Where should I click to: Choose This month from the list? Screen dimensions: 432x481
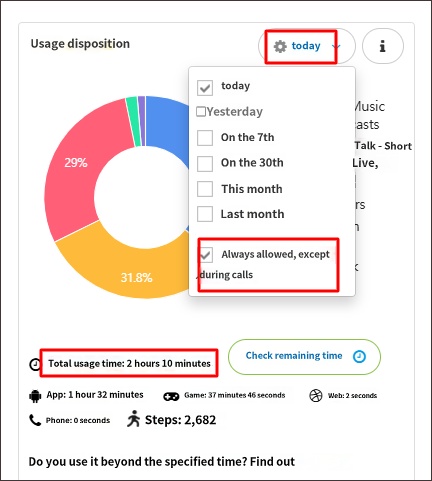252,189
